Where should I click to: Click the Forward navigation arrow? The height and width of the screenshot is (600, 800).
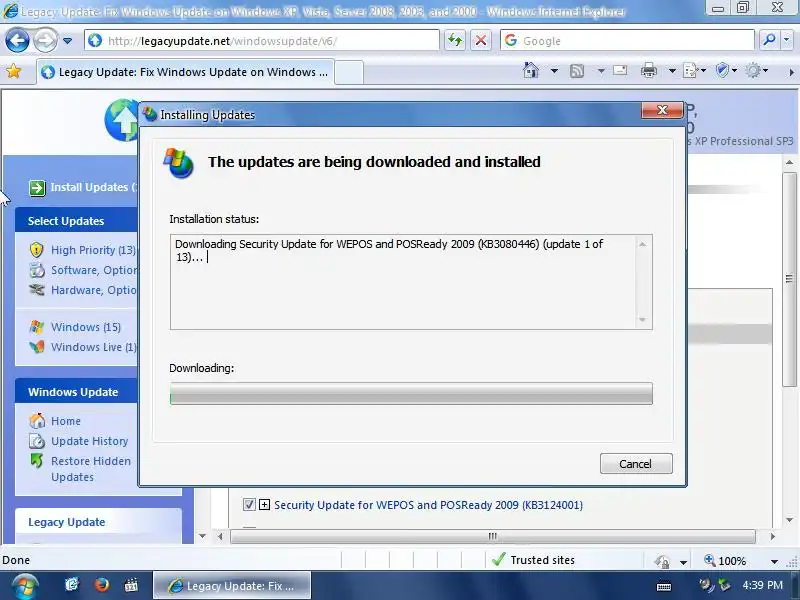45,40
